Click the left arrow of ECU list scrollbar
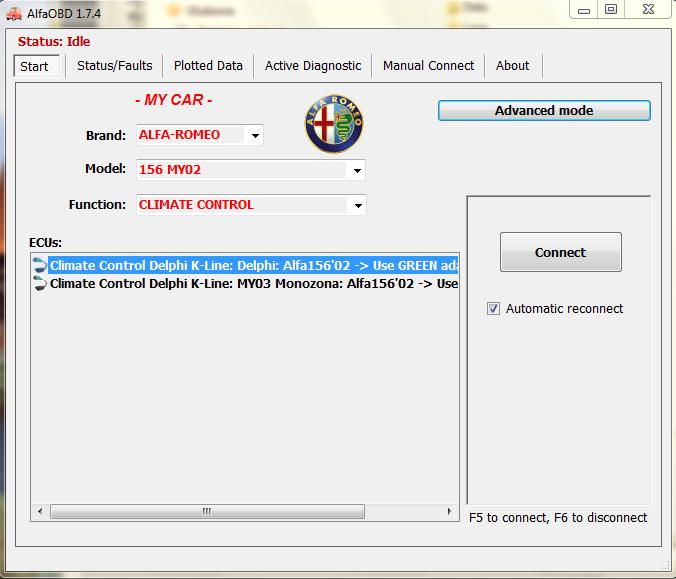The image size is (676, 579). coord(40,511)
